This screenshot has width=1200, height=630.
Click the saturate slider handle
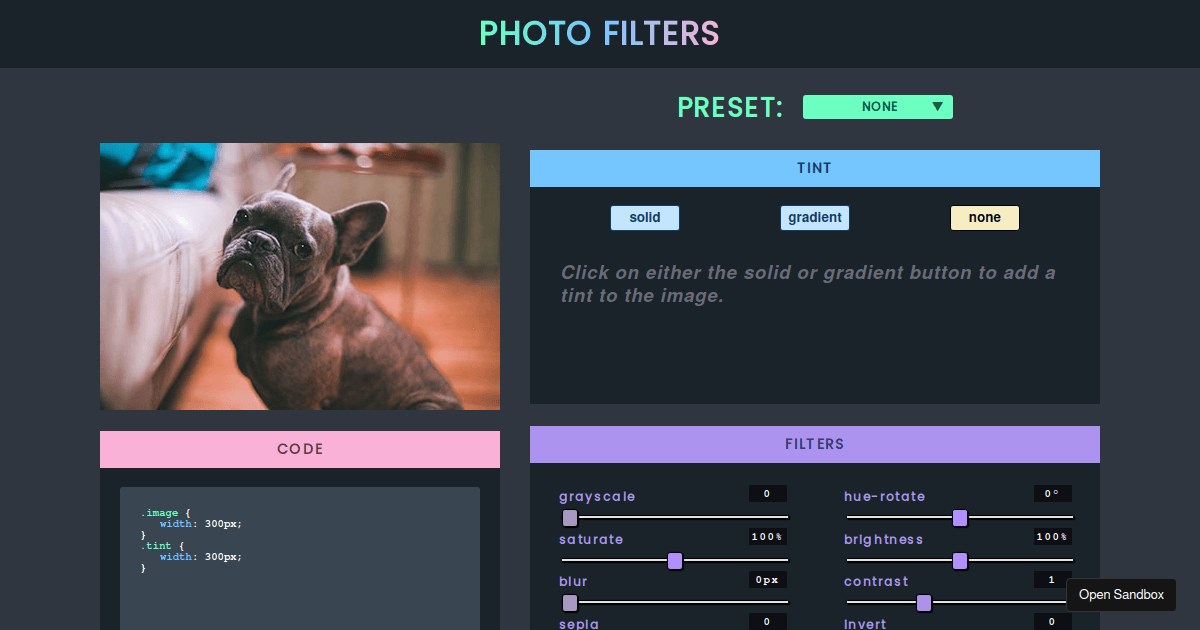675,561
